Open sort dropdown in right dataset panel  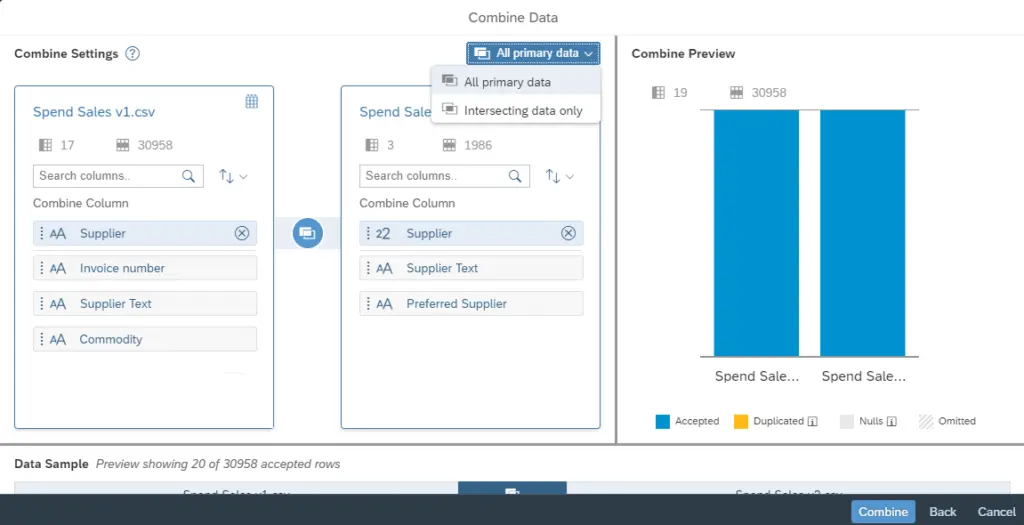[x=559, y=176]
